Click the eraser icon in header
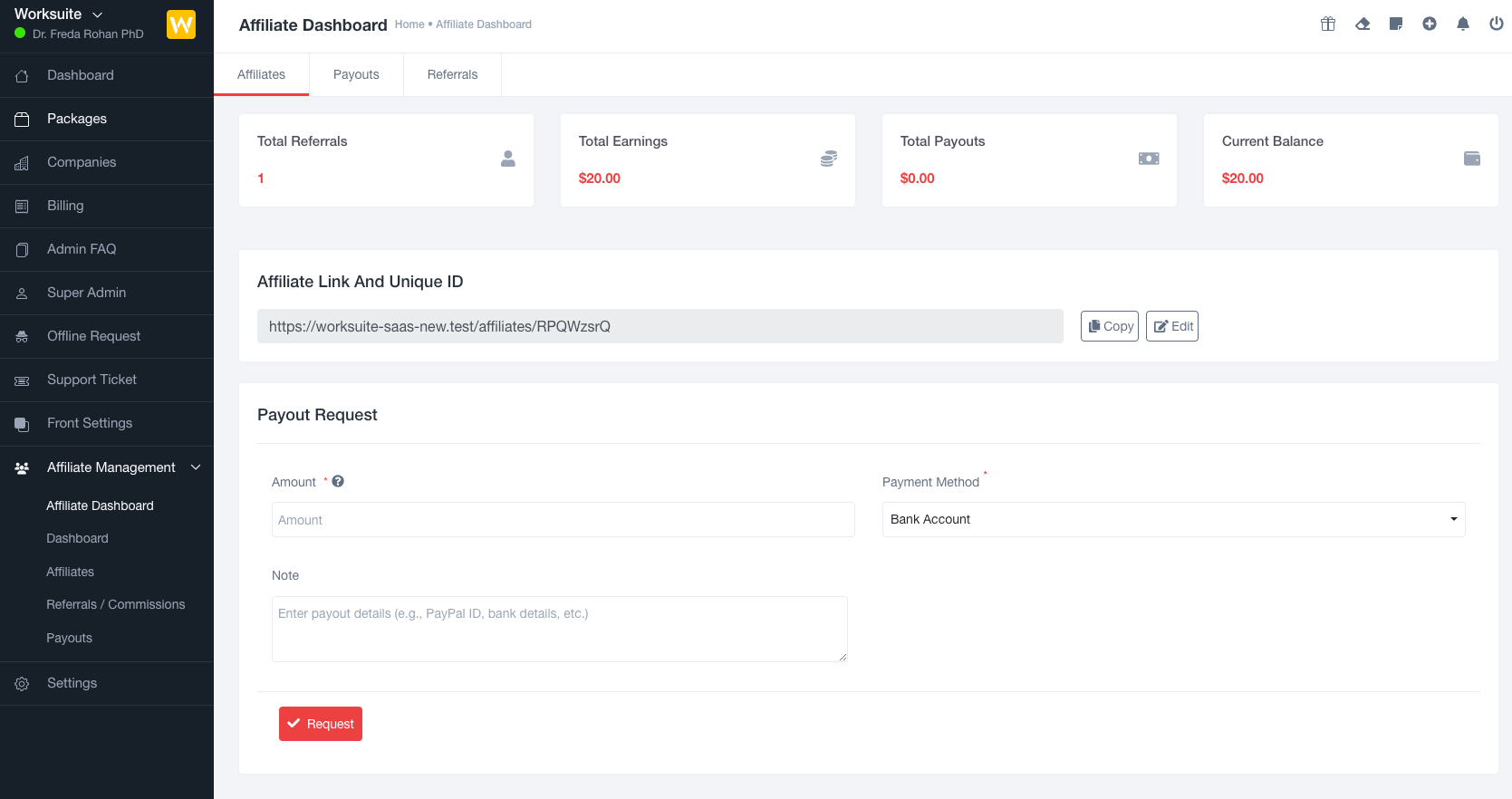This screenshot has height=799, width=1512. (1363, 24)
